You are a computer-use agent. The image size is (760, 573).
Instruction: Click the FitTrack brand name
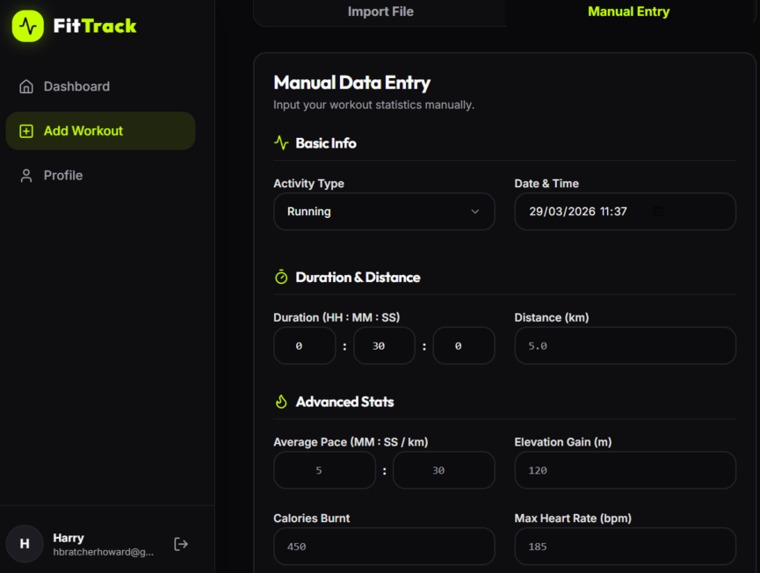click(x=95, y=26)
